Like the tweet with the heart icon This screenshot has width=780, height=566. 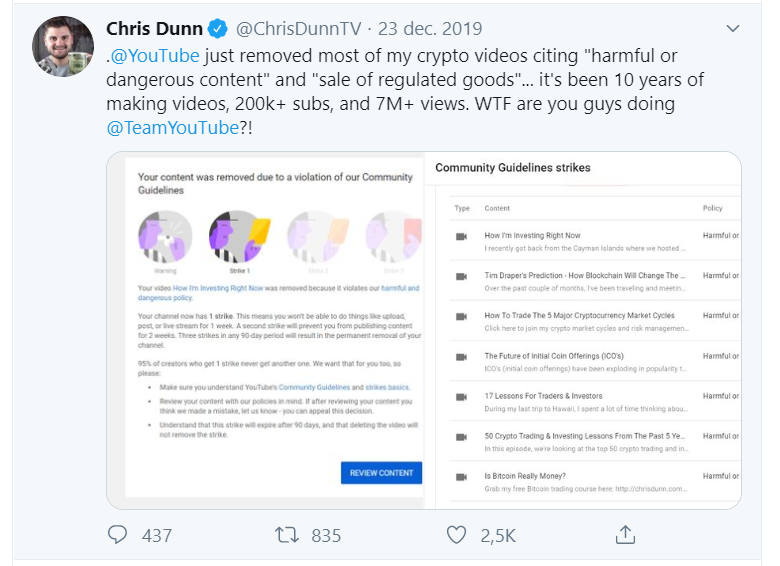pos(457,535)
